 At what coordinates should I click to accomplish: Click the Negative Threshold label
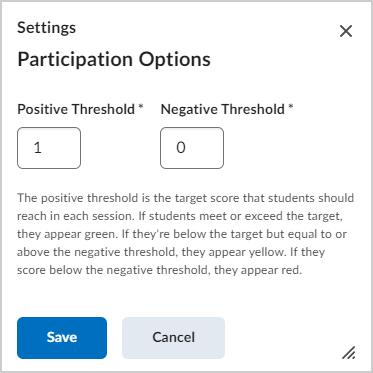223,109
